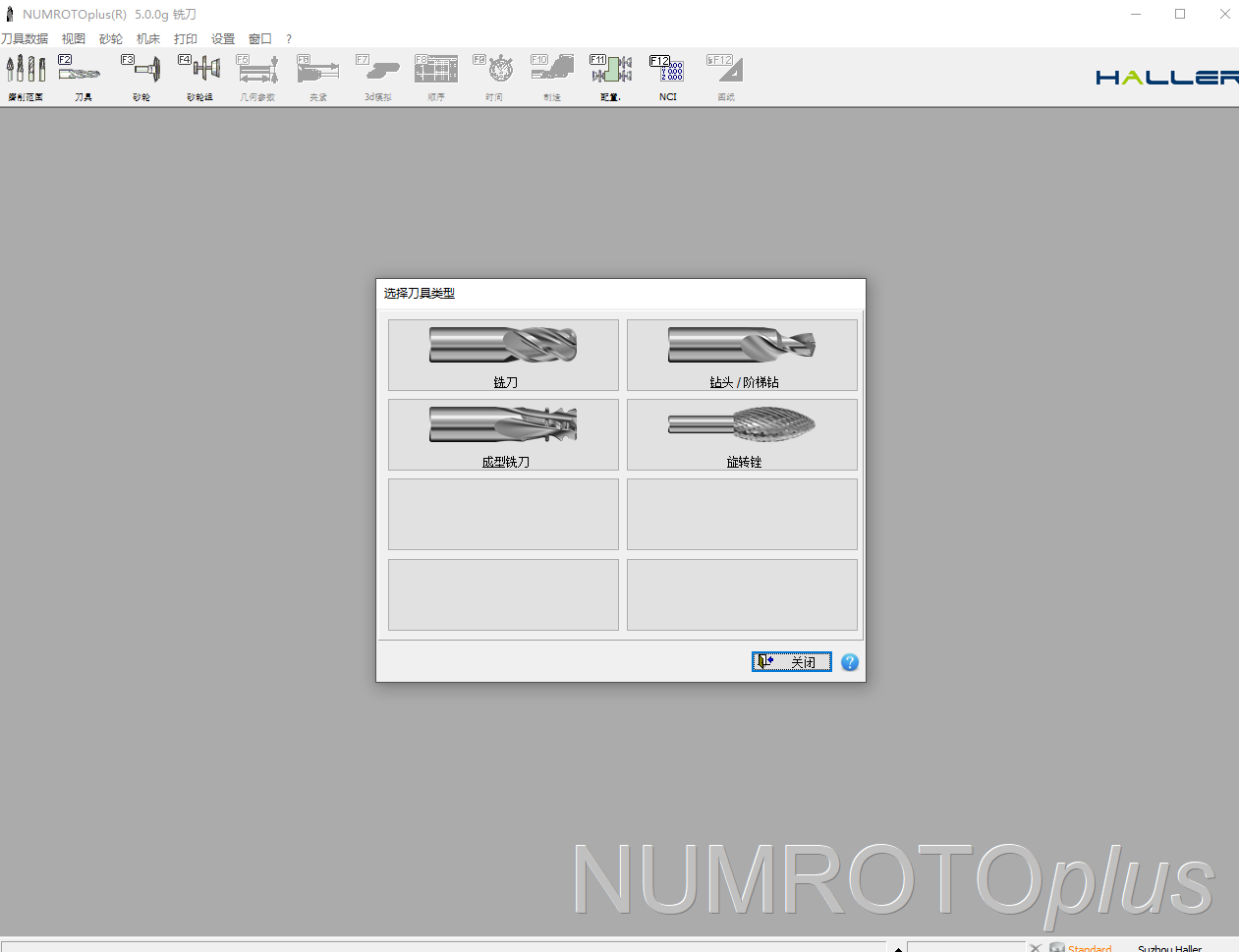
Task: Open the F10 制造 manufacture icon
Action: point(552,78)
